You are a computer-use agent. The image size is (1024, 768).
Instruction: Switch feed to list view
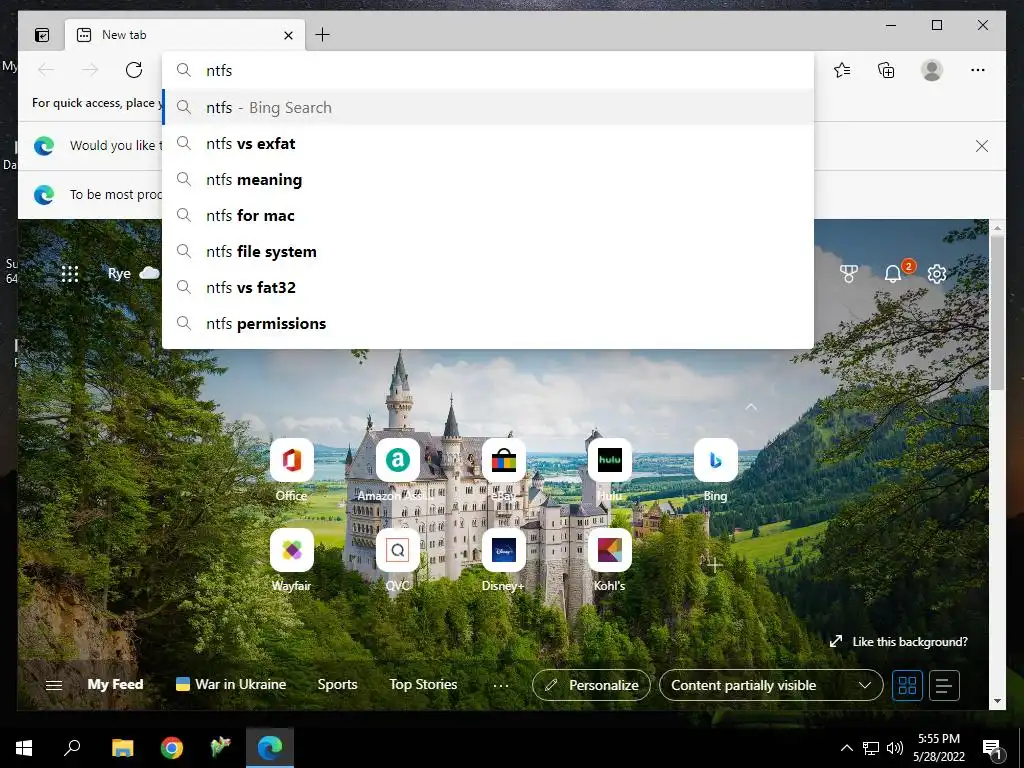click(944, 685)
